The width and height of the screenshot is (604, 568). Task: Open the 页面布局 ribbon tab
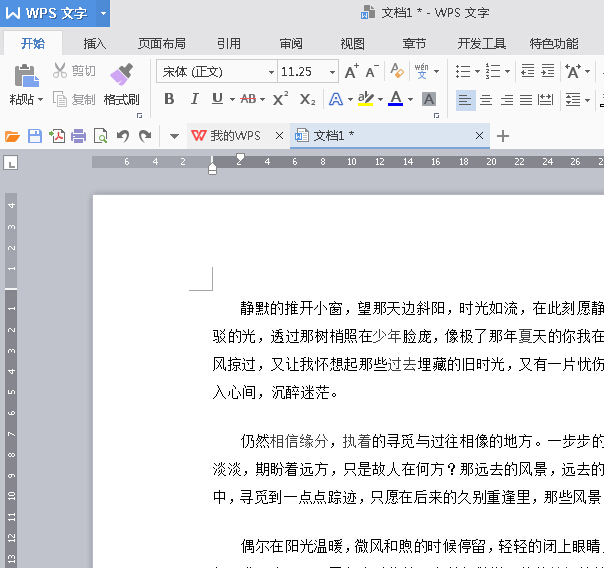pyautogui.click(x=162, y=44)
